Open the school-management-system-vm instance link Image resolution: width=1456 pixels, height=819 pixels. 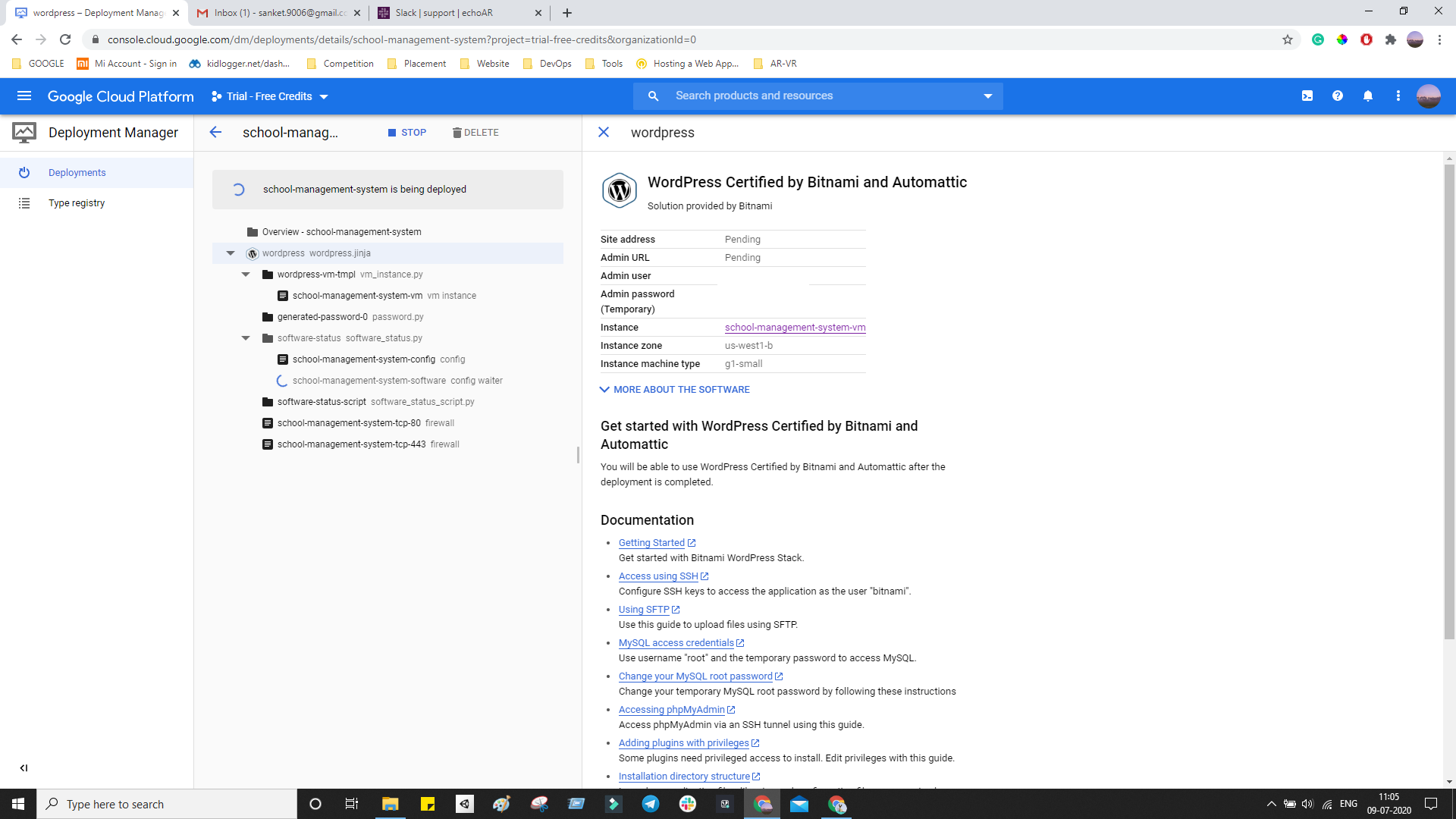(x=795, y=328)
